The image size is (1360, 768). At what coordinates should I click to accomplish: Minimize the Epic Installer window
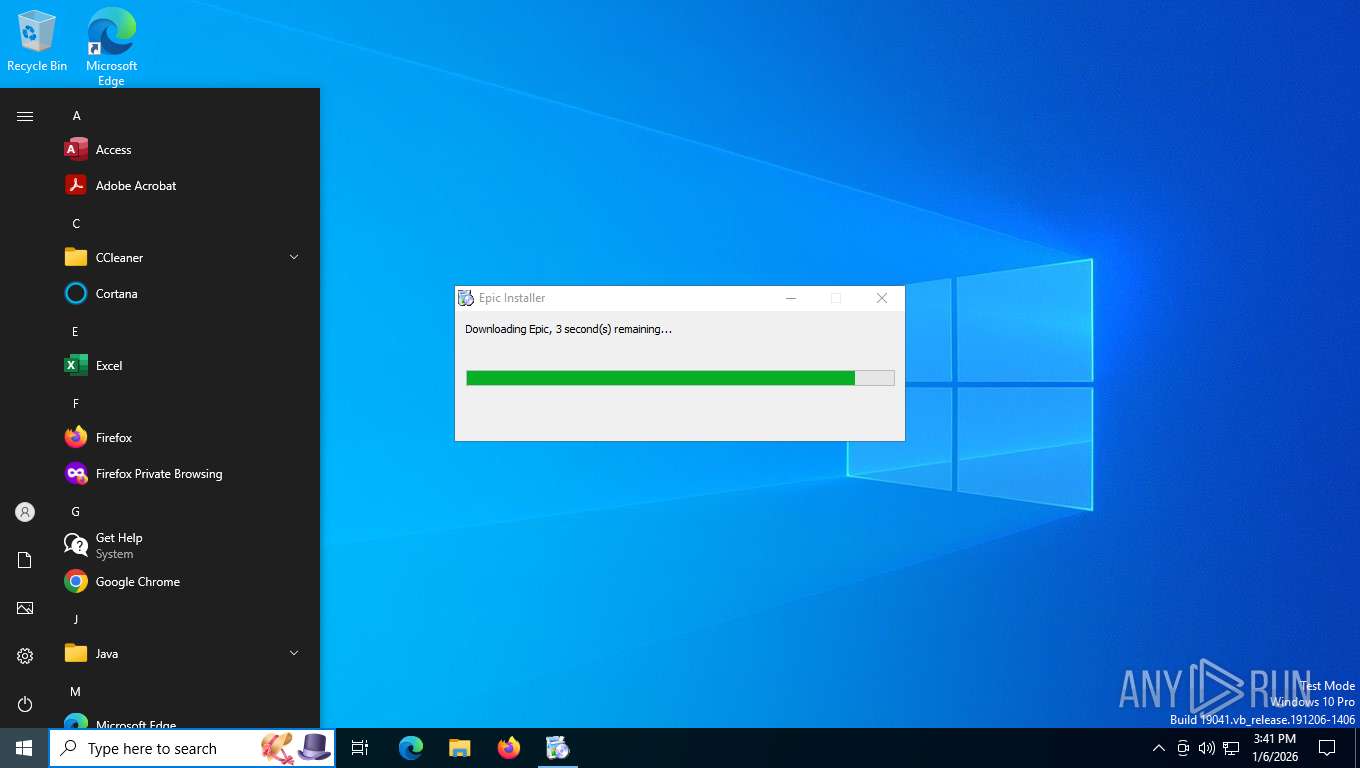[791, 298]
